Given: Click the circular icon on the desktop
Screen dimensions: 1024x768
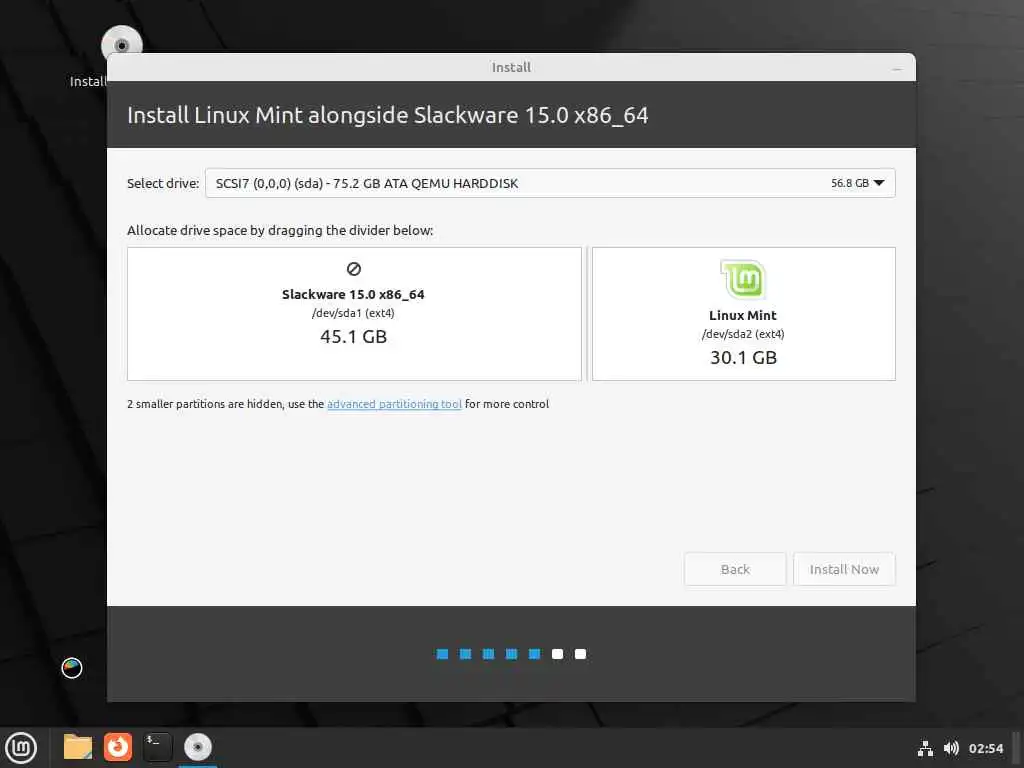Looking at the screenshot, I should coord(72,667).
